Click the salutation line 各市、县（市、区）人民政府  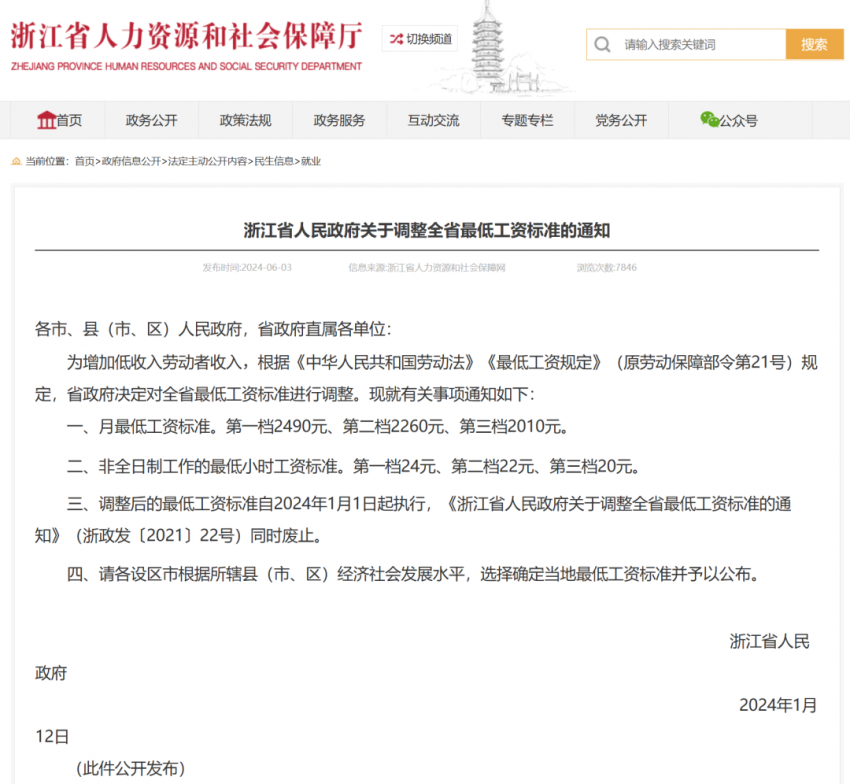tap(213, 329)
